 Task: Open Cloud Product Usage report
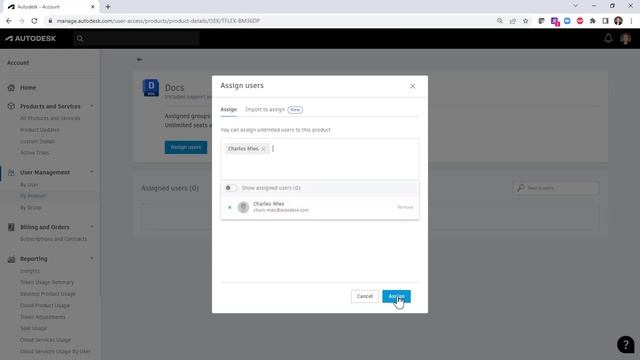click(44, 305)
